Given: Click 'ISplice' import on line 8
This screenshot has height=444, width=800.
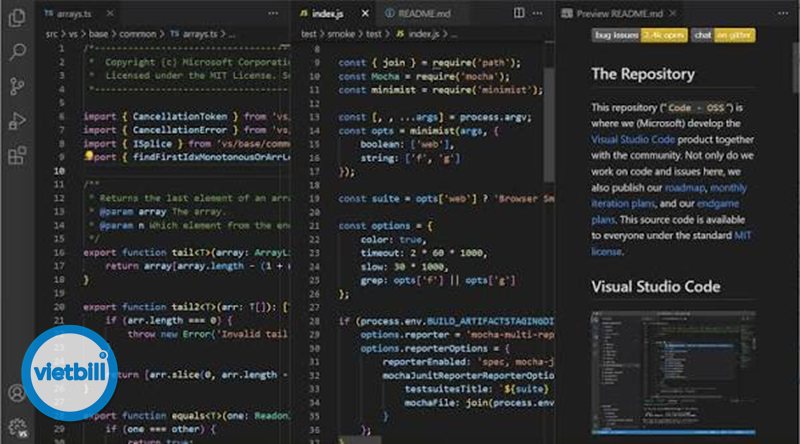Looking at the screenshot, I should point(152,144).
